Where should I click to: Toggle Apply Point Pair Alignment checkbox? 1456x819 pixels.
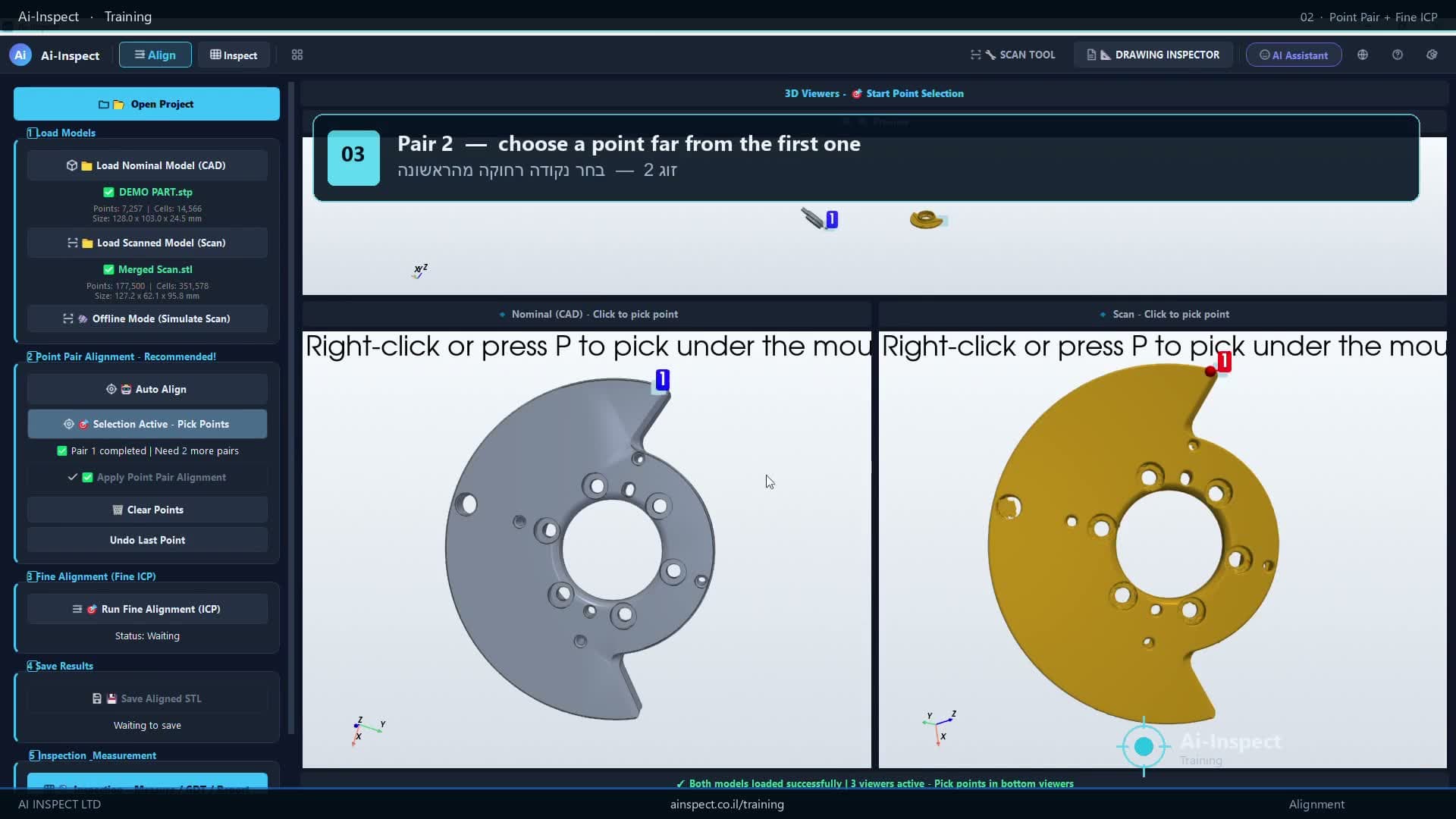[87, 477]
